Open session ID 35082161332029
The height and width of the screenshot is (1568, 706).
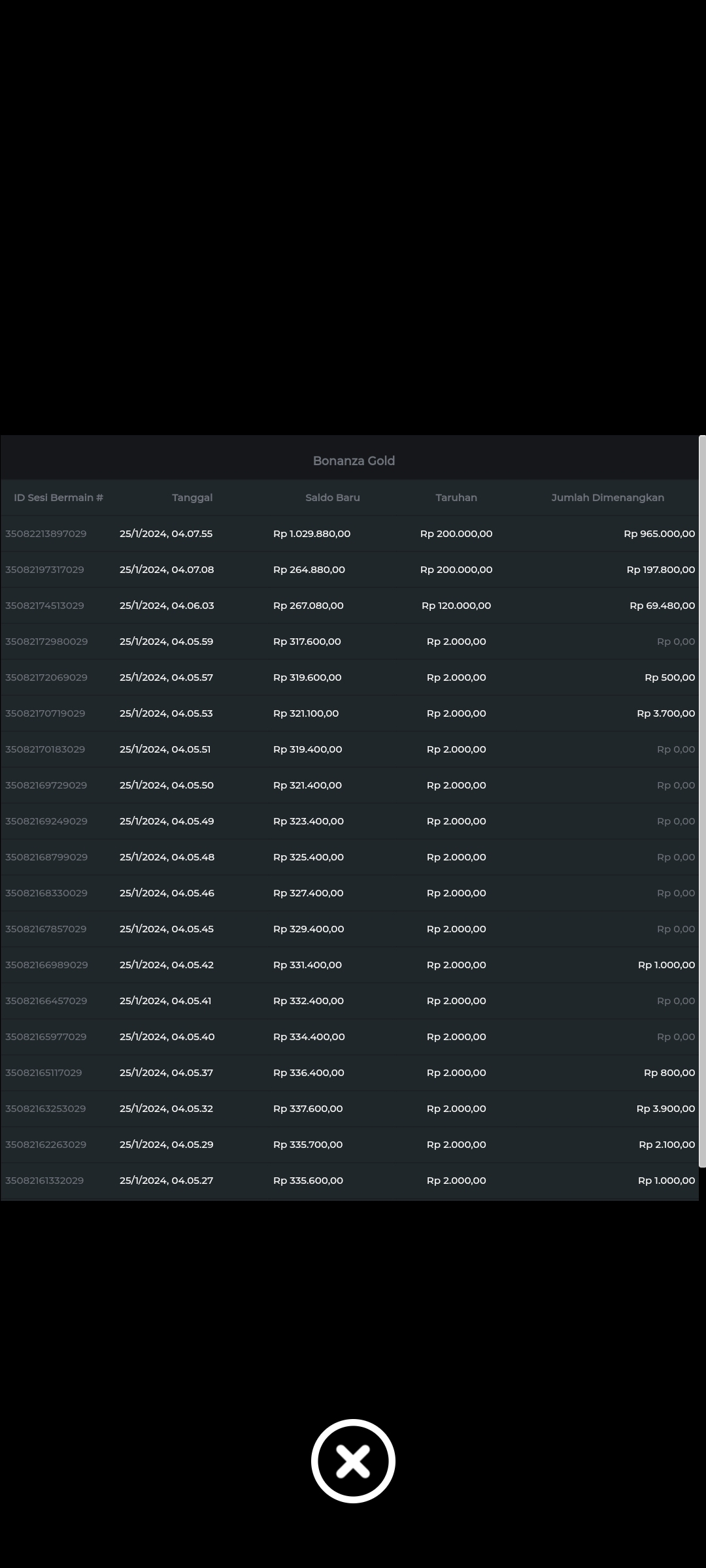click(x=44, y=1181)
